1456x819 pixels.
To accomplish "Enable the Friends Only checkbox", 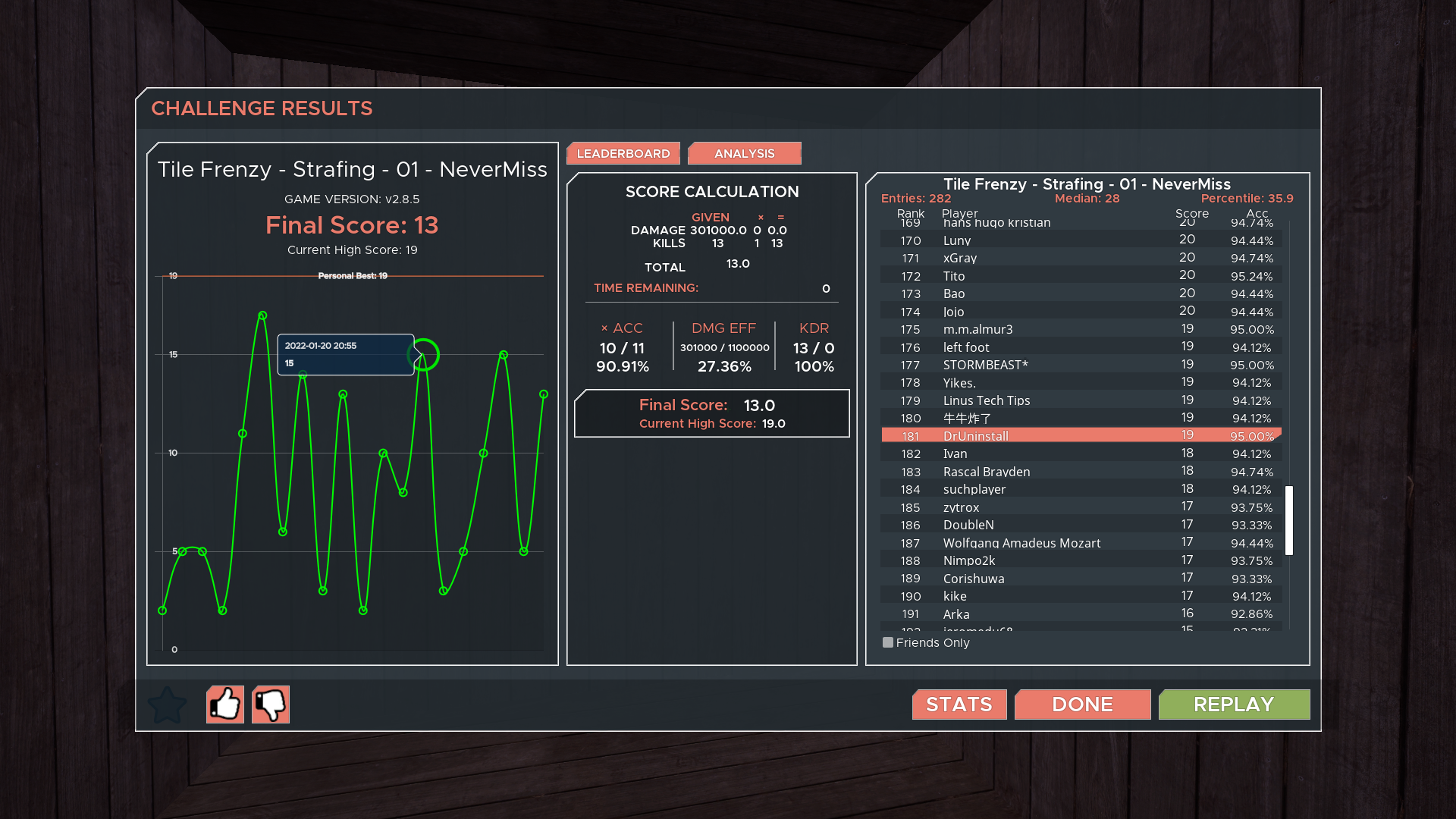I will pos(888,642).
